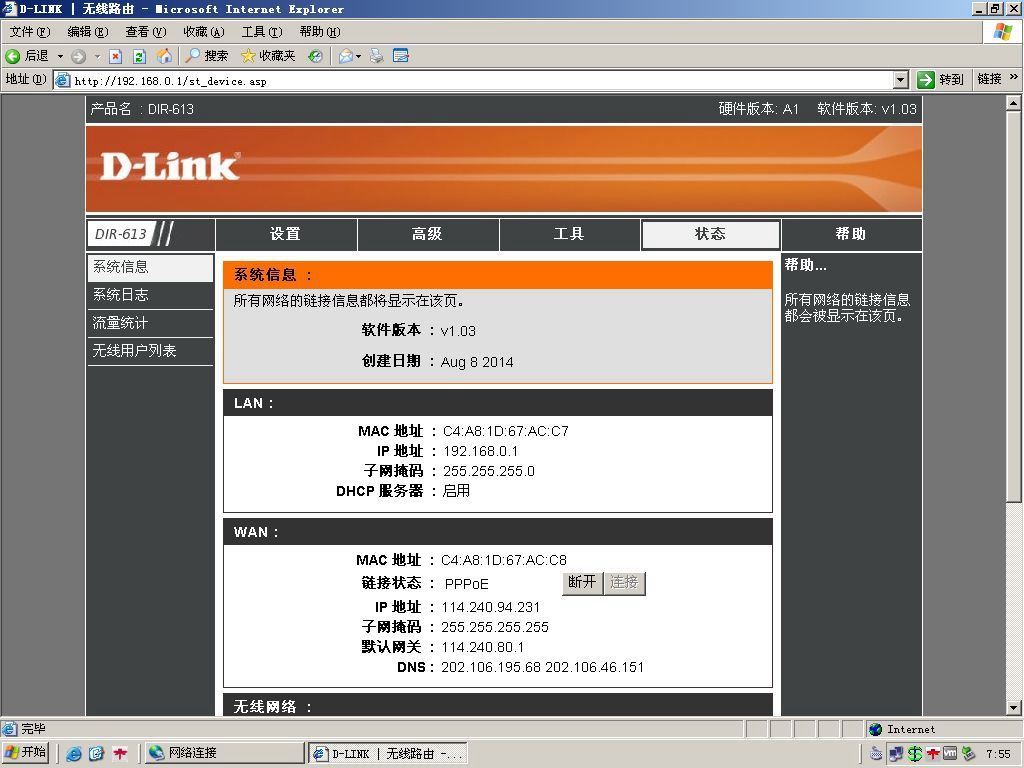Image resolution: width=1024 pixels, height=768 pixels.
Task: Open the 编辑(E) menu
Action: pyautogui.click(x=88, y=32)
